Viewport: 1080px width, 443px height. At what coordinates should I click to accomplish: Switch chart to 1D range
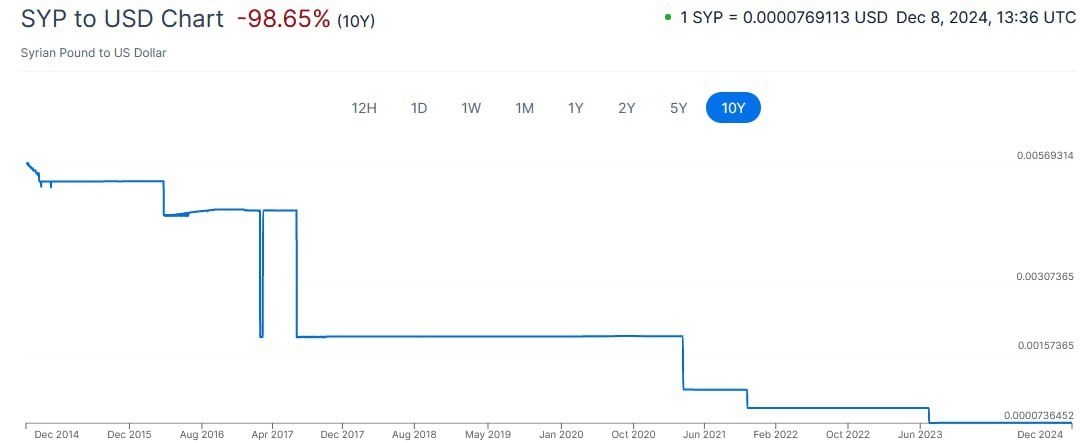coord(419,108)
